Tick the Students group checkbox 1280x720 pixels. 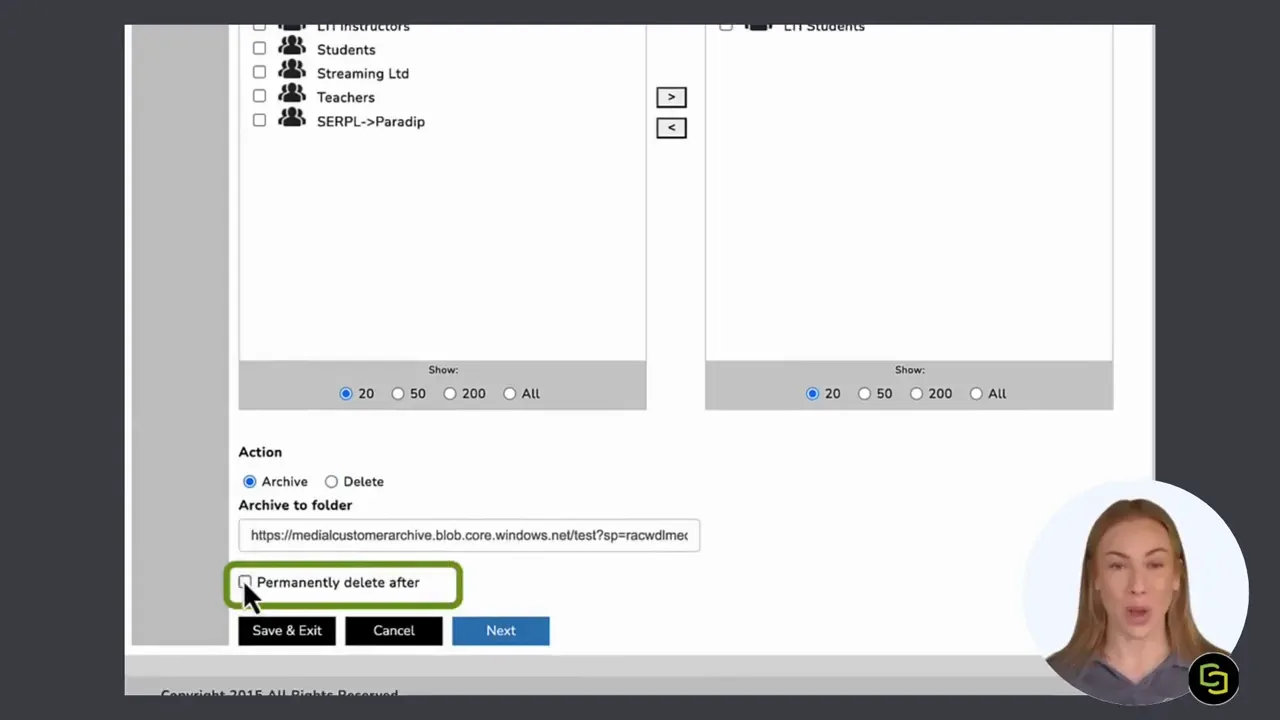coord(259,48)
